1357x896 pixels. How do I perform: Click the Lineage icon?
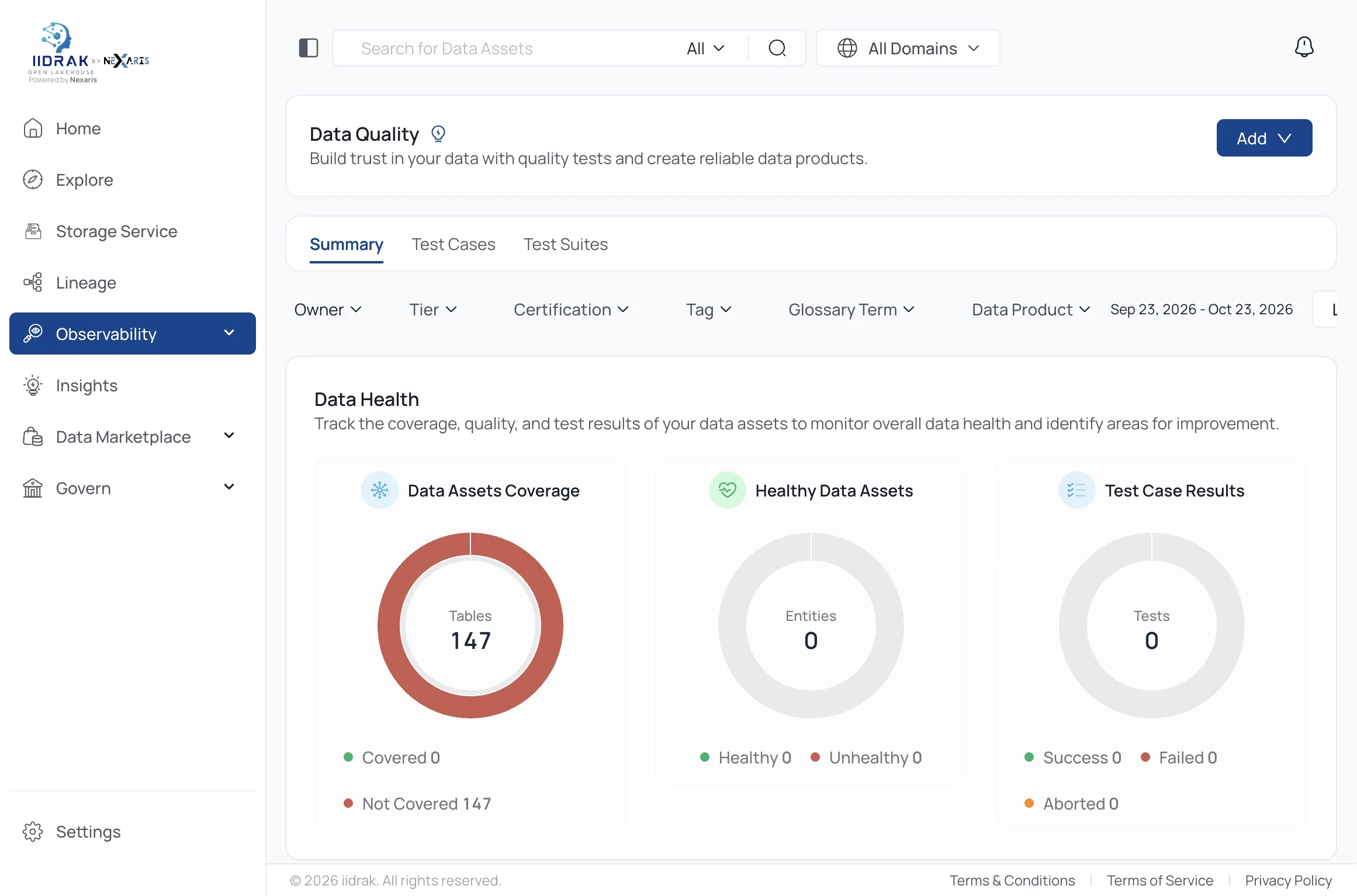pos(33,282)
